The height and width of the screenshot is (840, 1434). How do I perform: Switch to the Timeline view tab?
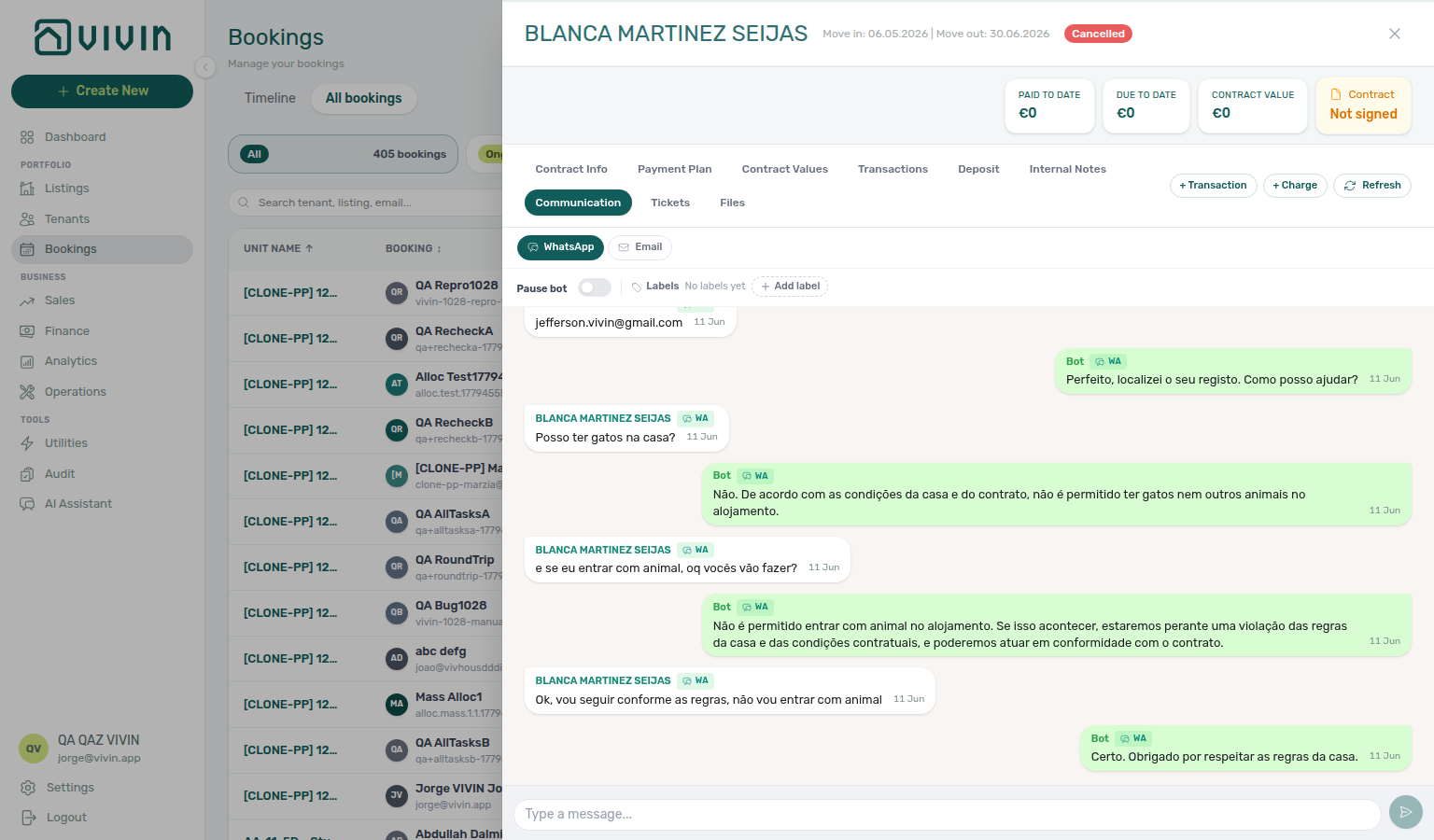point(270,98)
